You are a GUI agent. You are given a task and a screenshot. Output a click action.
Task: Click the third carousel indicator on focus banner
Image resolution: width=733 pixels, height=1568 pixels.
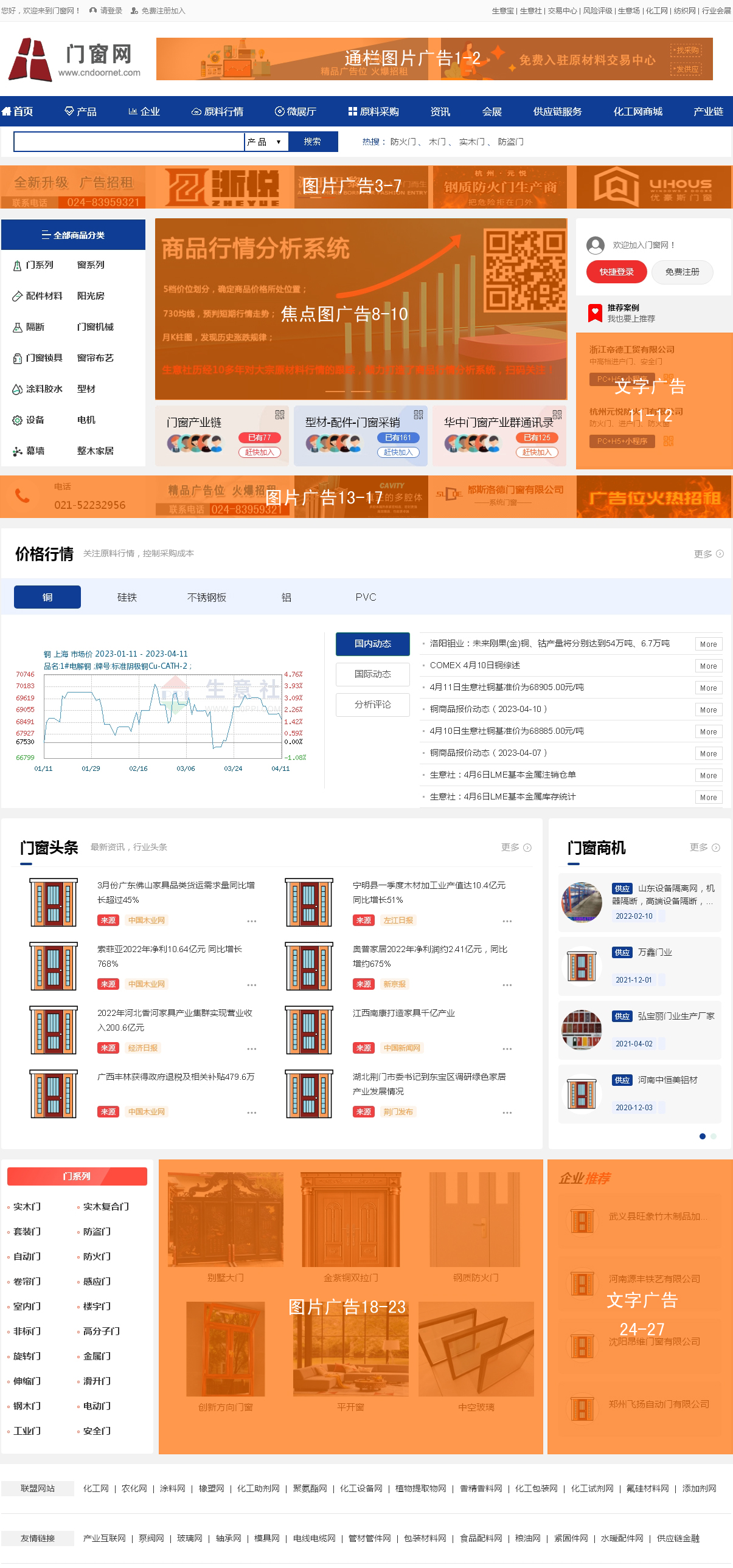click(x=386, y=392)
